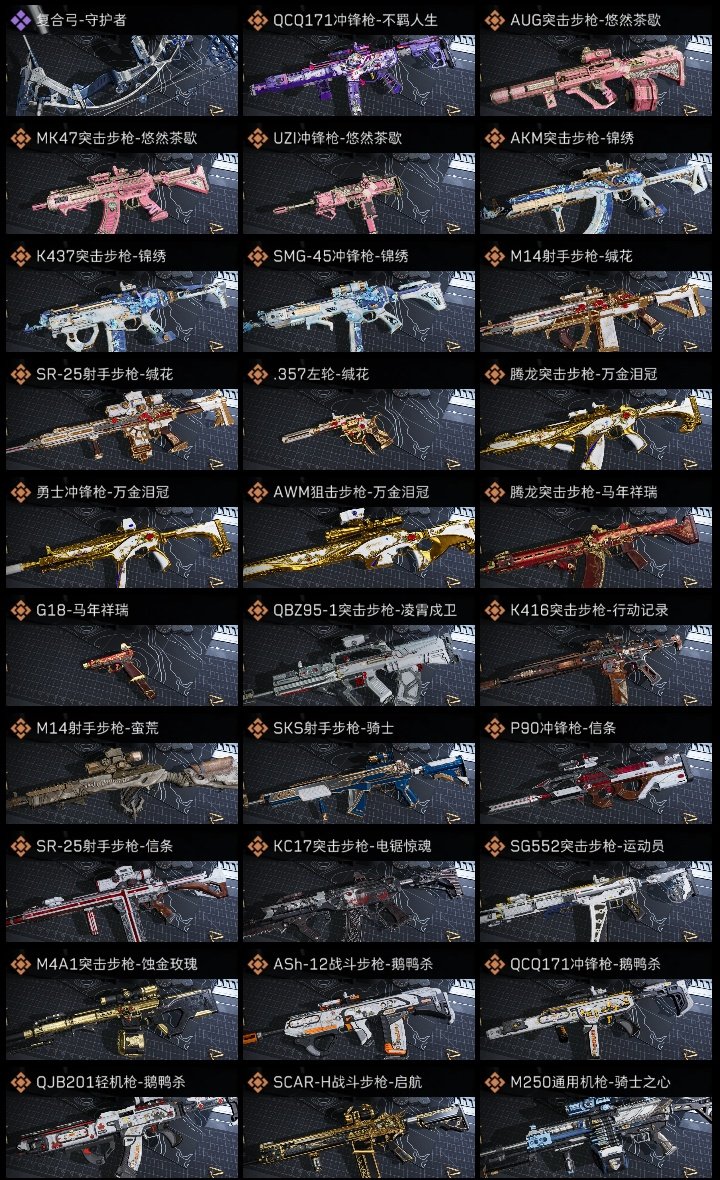Click purple rarity icon beside 复合弓-守护者
Screen dimensions: 720x1180
click(20, 20)
